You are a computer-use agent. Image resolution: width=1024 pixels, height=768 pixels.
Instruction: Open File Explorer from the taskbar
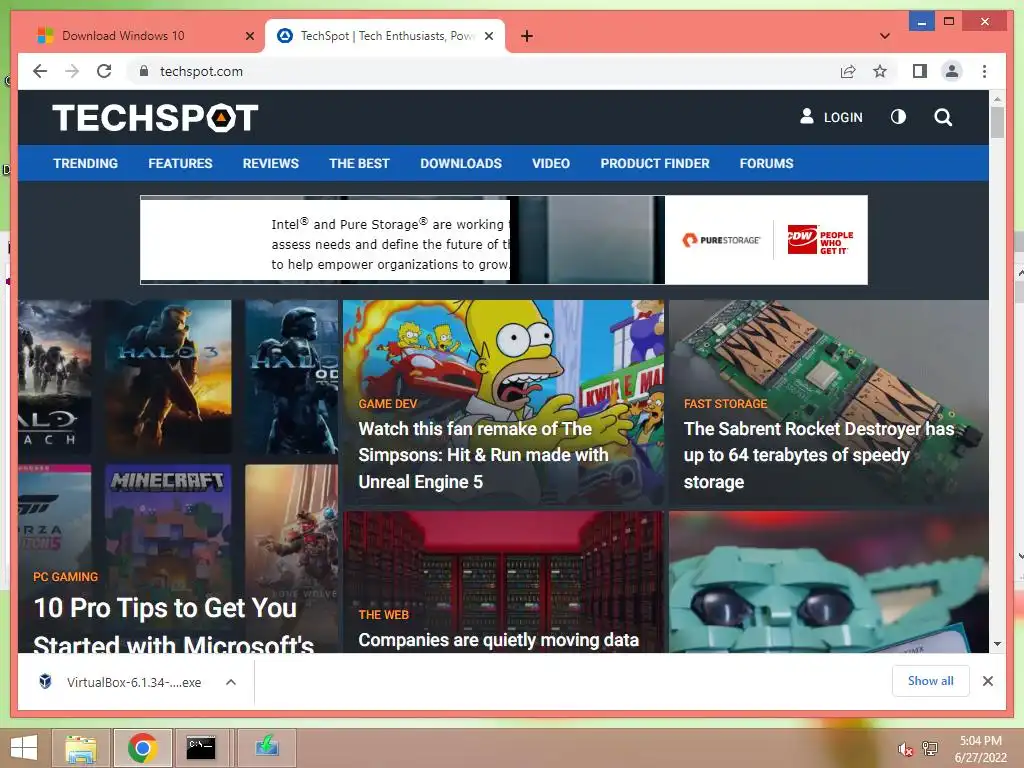click(x=81, y=748)
